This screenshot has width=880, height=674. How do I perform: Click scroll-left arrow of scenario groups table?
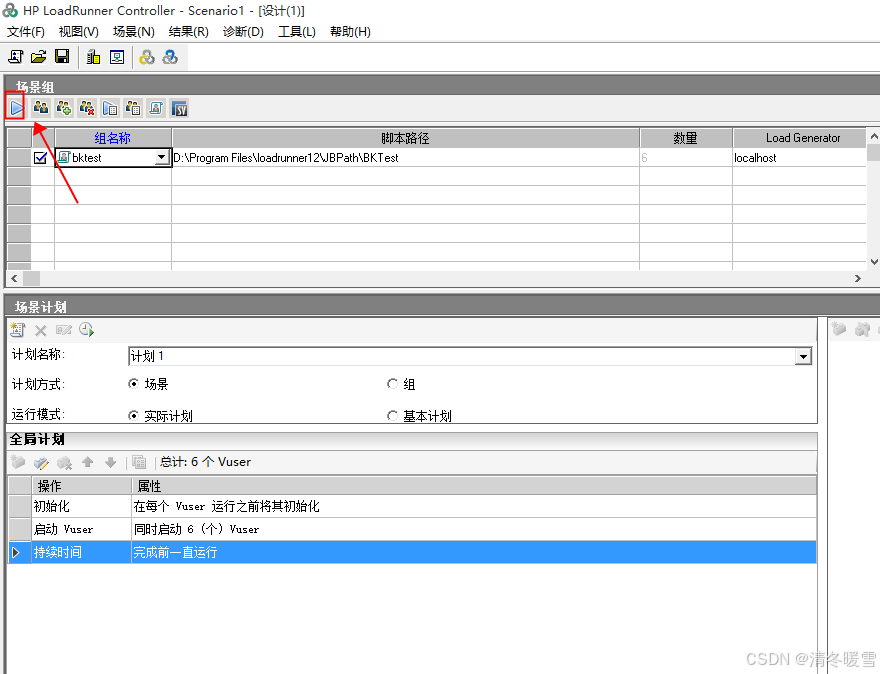[x=14, y=278]
